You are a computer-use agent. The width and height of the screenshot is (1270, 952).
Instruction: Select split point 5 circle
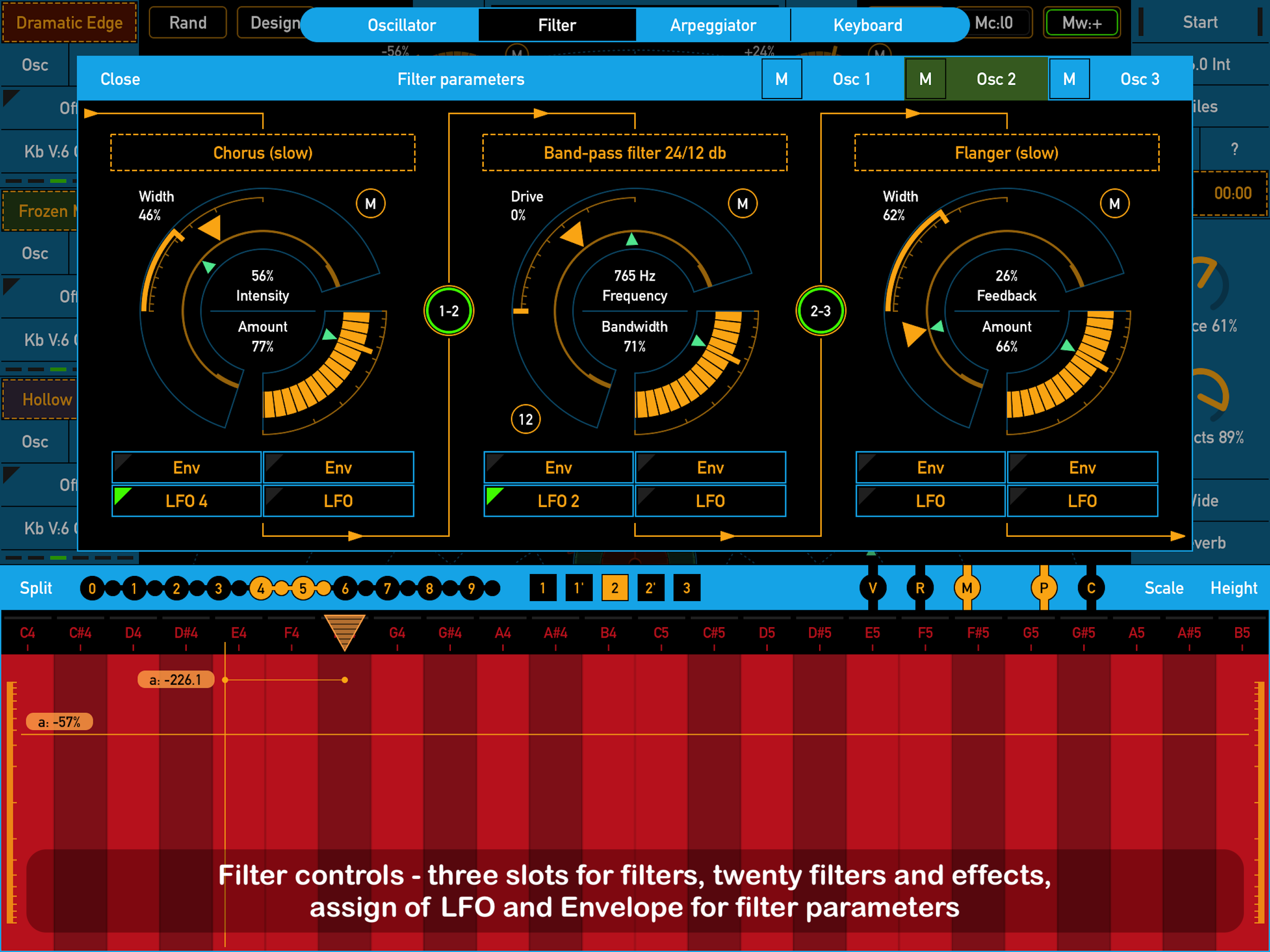303,588
